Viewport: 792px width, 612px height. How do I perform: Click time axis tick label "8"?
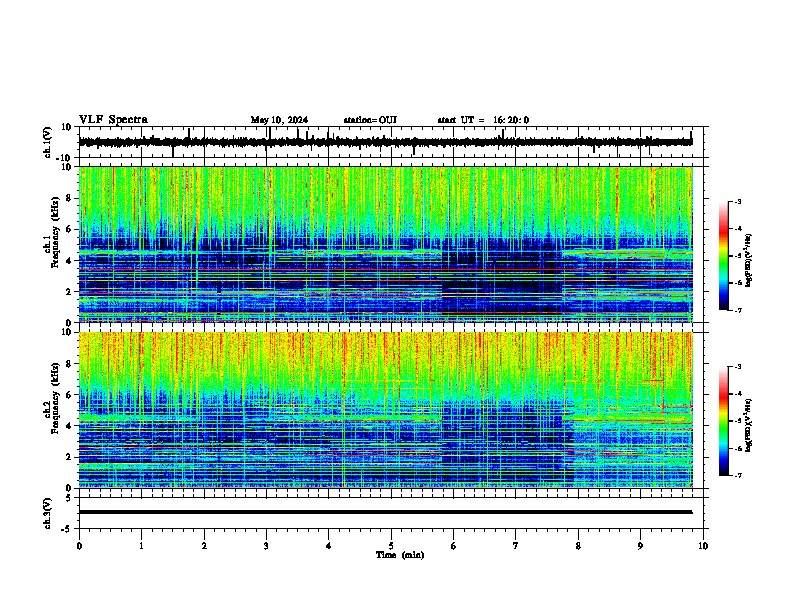click(578, 546)
